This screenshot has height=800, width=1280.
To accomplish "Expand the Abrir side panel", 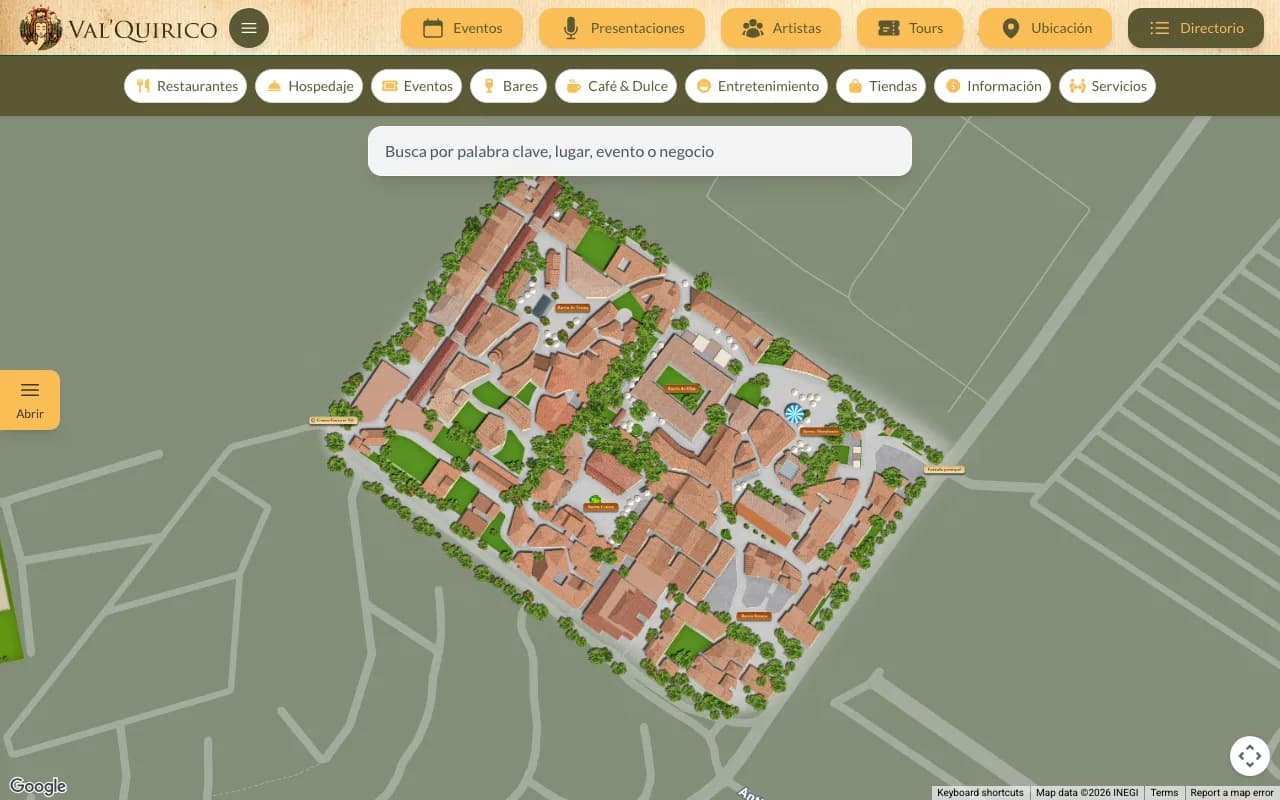I will pos(30,400).
